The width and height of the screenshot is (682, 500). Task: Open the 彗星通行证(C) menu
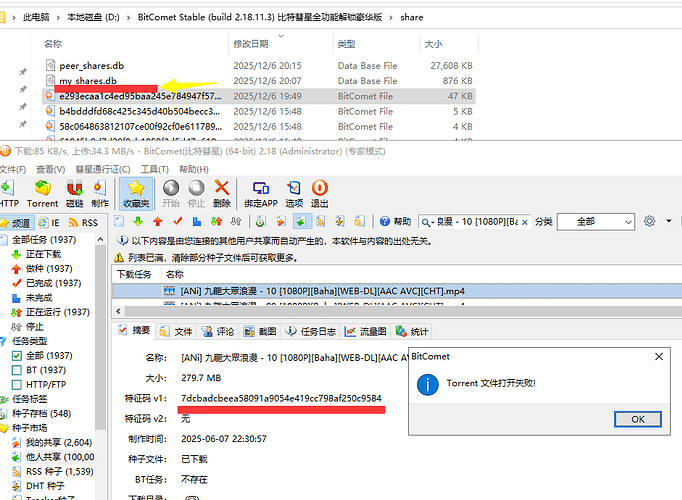tap(103, 169)
